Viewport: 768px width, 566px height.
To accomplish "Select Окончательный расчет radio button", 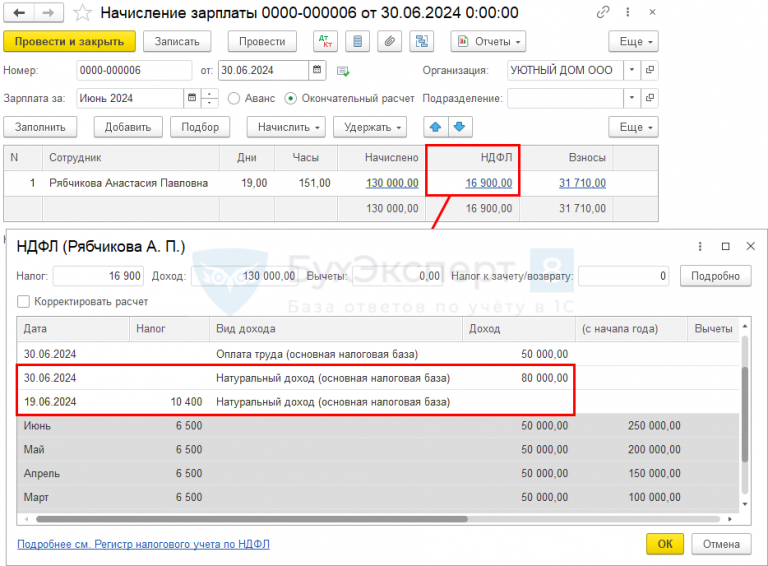I will (290, 98).
